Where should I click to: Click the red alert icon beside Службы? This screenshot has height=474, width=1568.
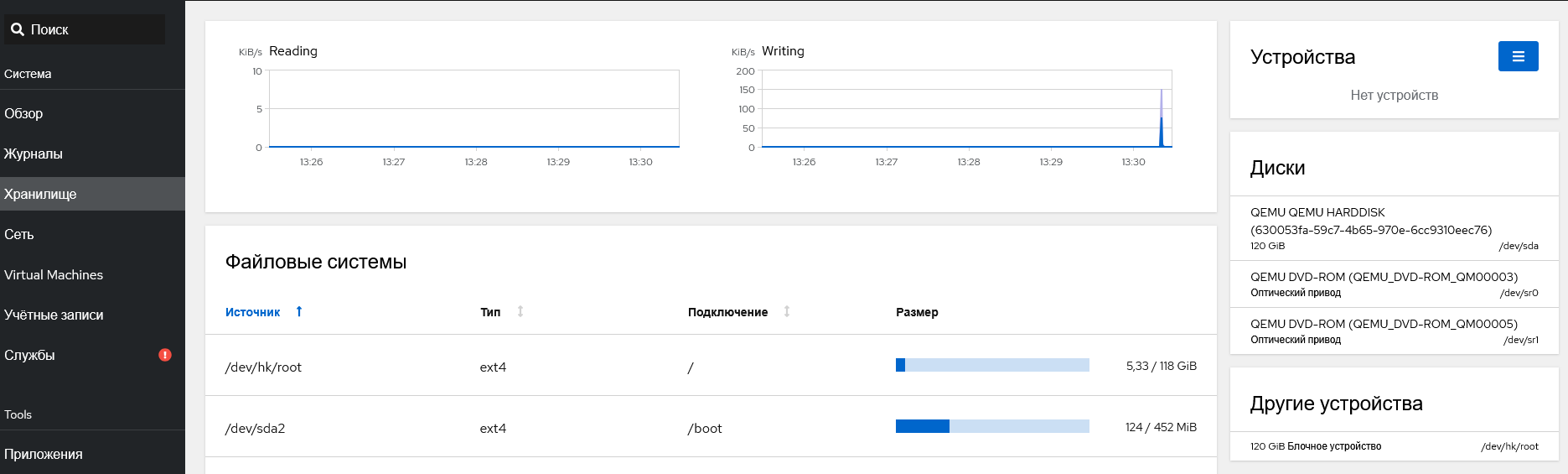165,355
